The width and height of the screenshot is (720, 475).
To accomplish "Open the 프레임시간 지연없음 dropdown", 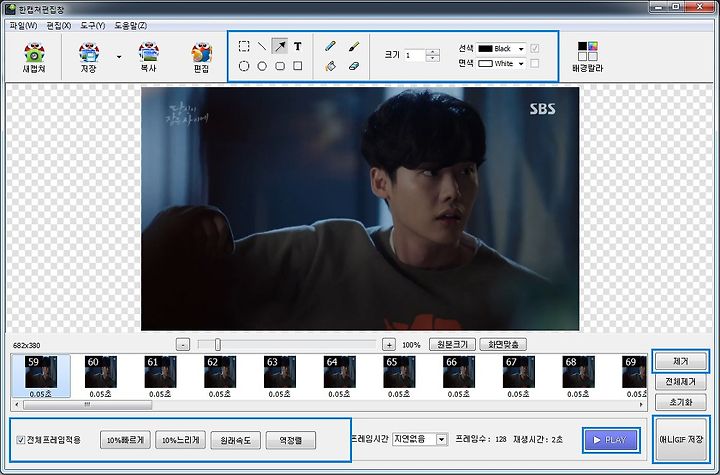I will [x=420, y=439].
